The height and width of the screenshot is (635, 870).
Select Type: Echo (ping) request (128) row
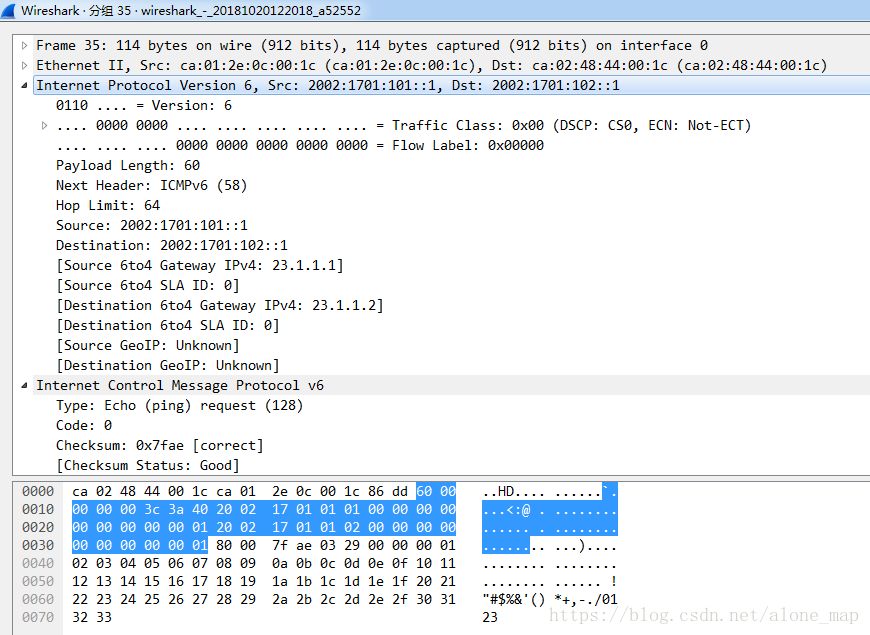coord(179,405)
